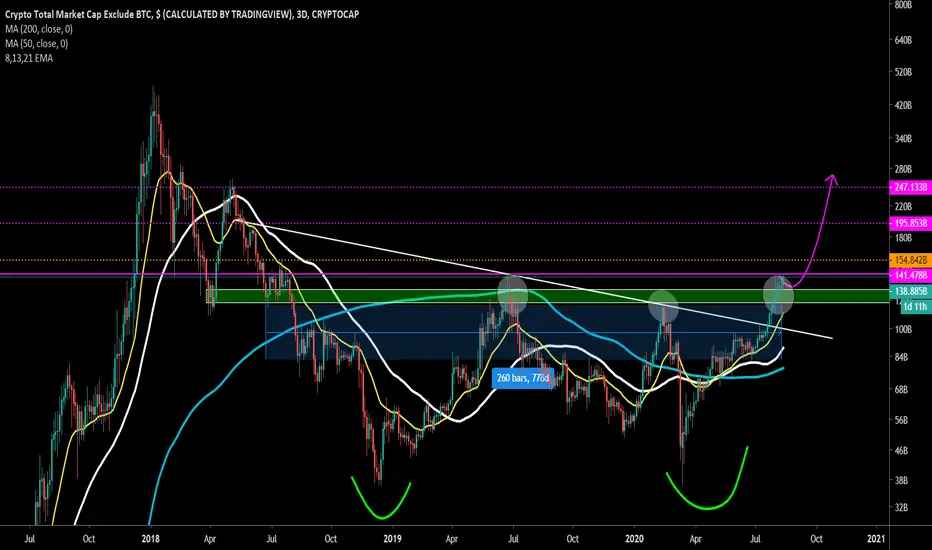932x550 pixels.
Task: Select the green arc under the March 2020 bottom
Action: coord(707,478)
